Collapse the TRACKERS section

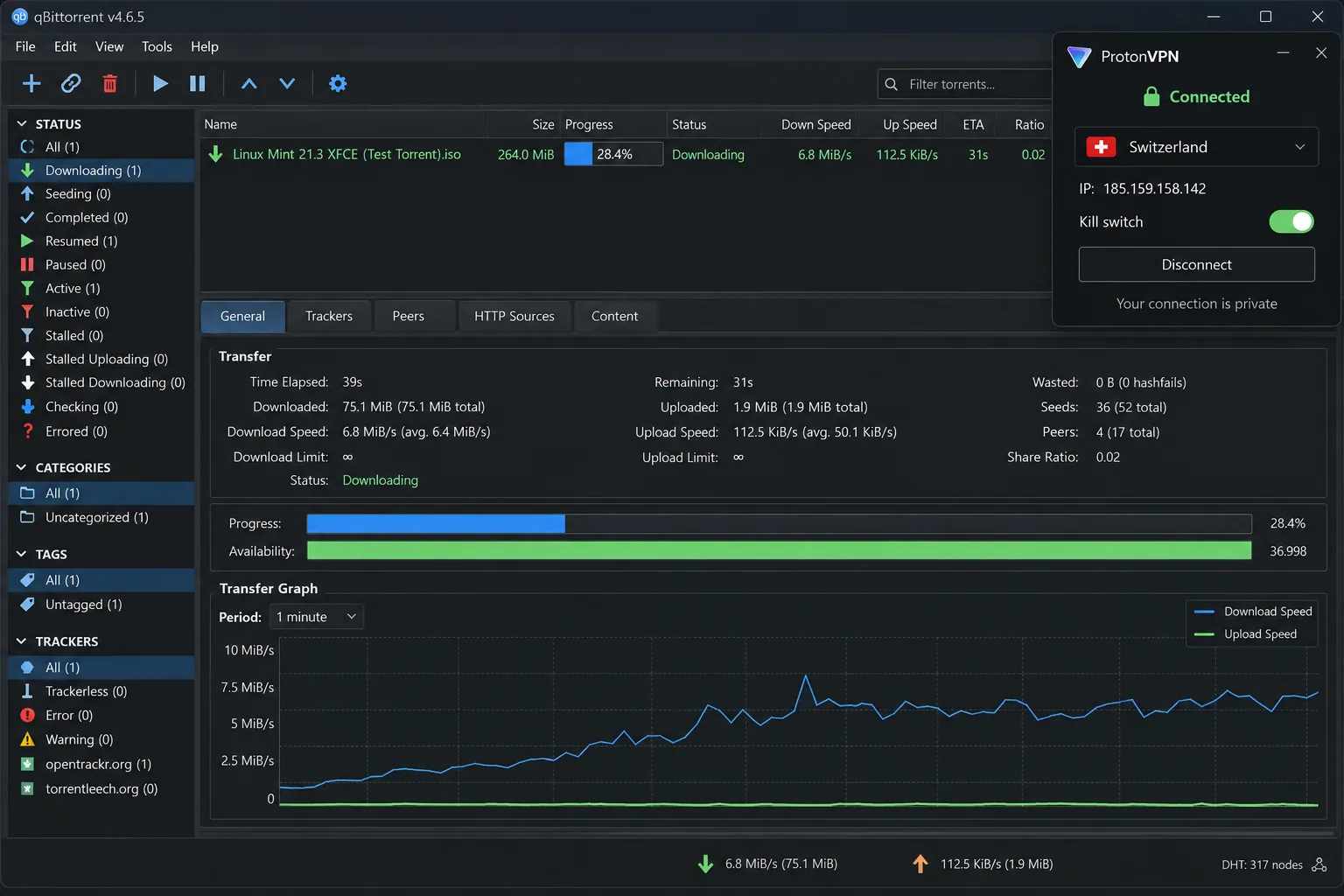tap(22, 641)
